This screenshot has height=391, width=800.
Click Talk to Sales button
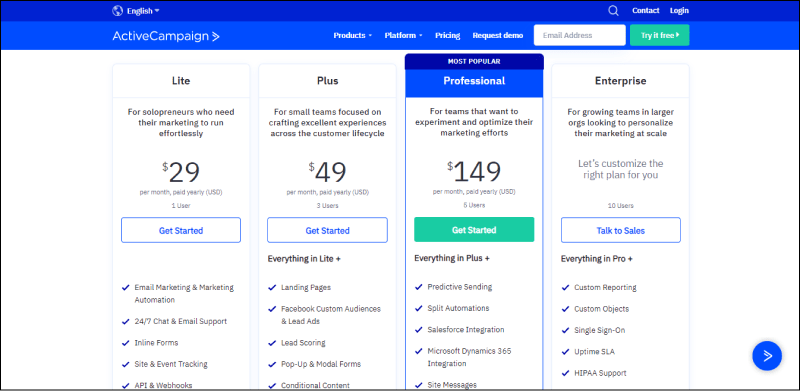[x=621, y=230]
